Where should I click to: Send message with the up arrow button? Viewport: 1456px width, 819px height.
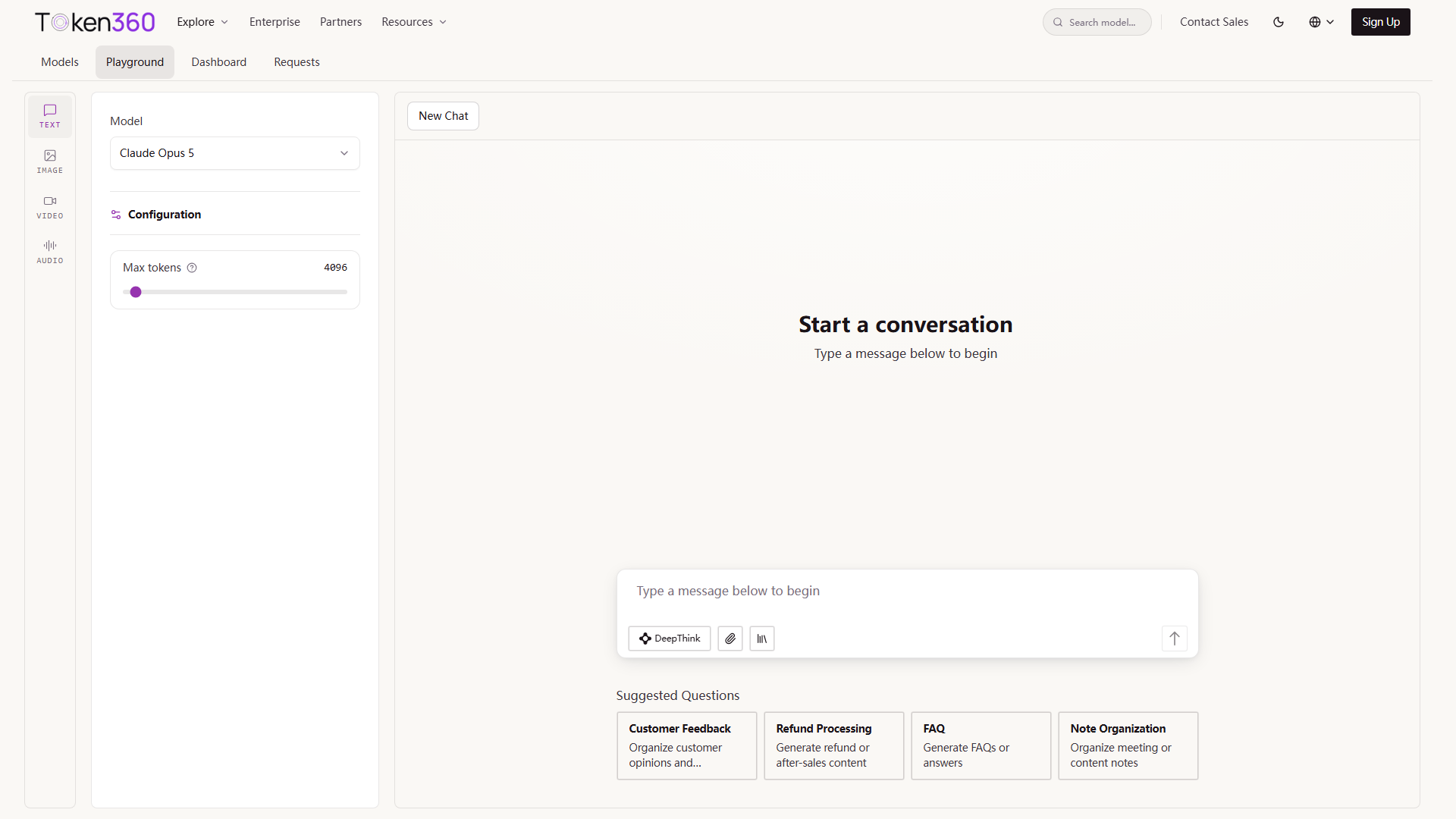(x=1175, y=639)
